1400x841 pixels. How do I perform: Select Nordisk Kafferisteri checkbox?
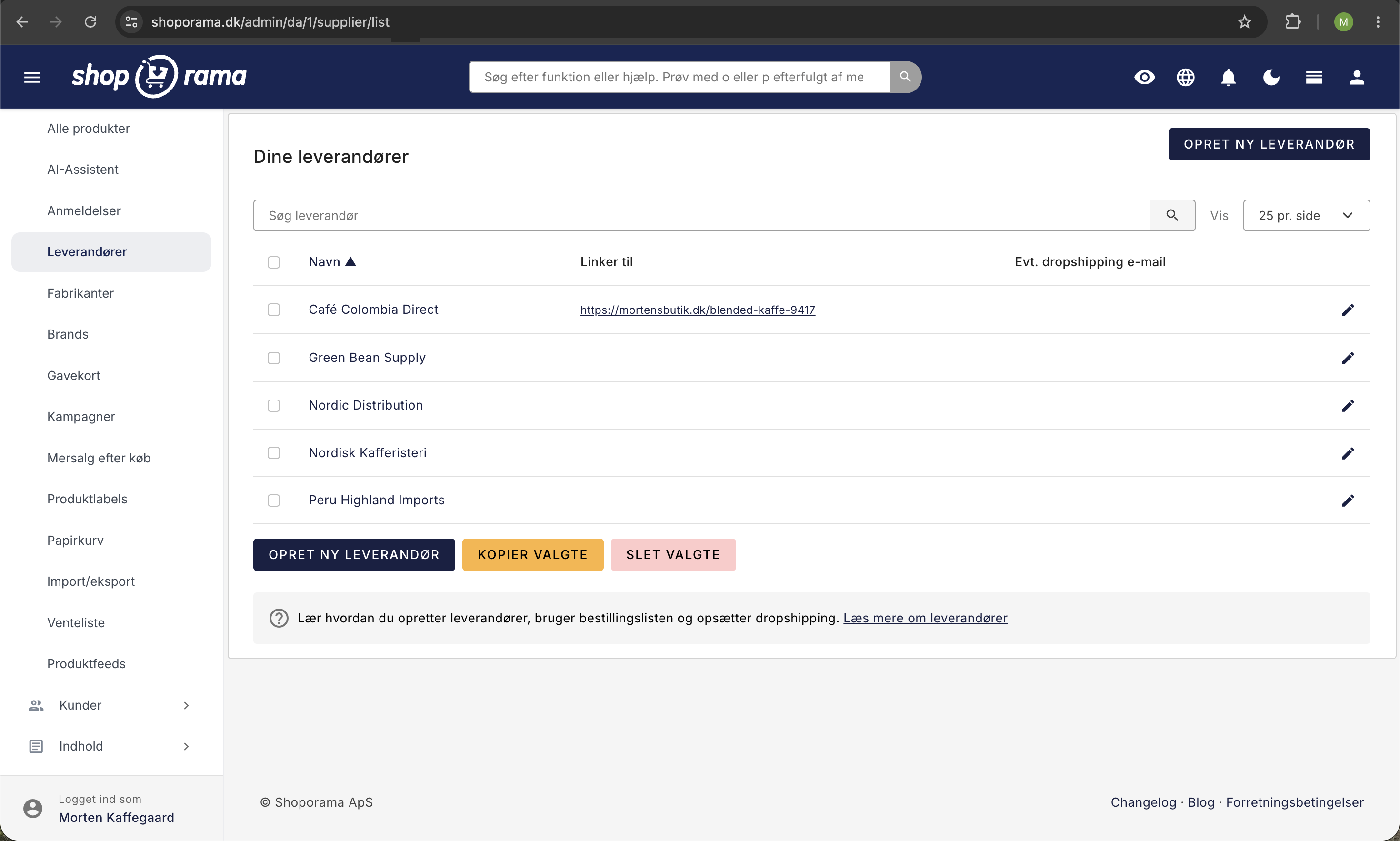(274, 453)
